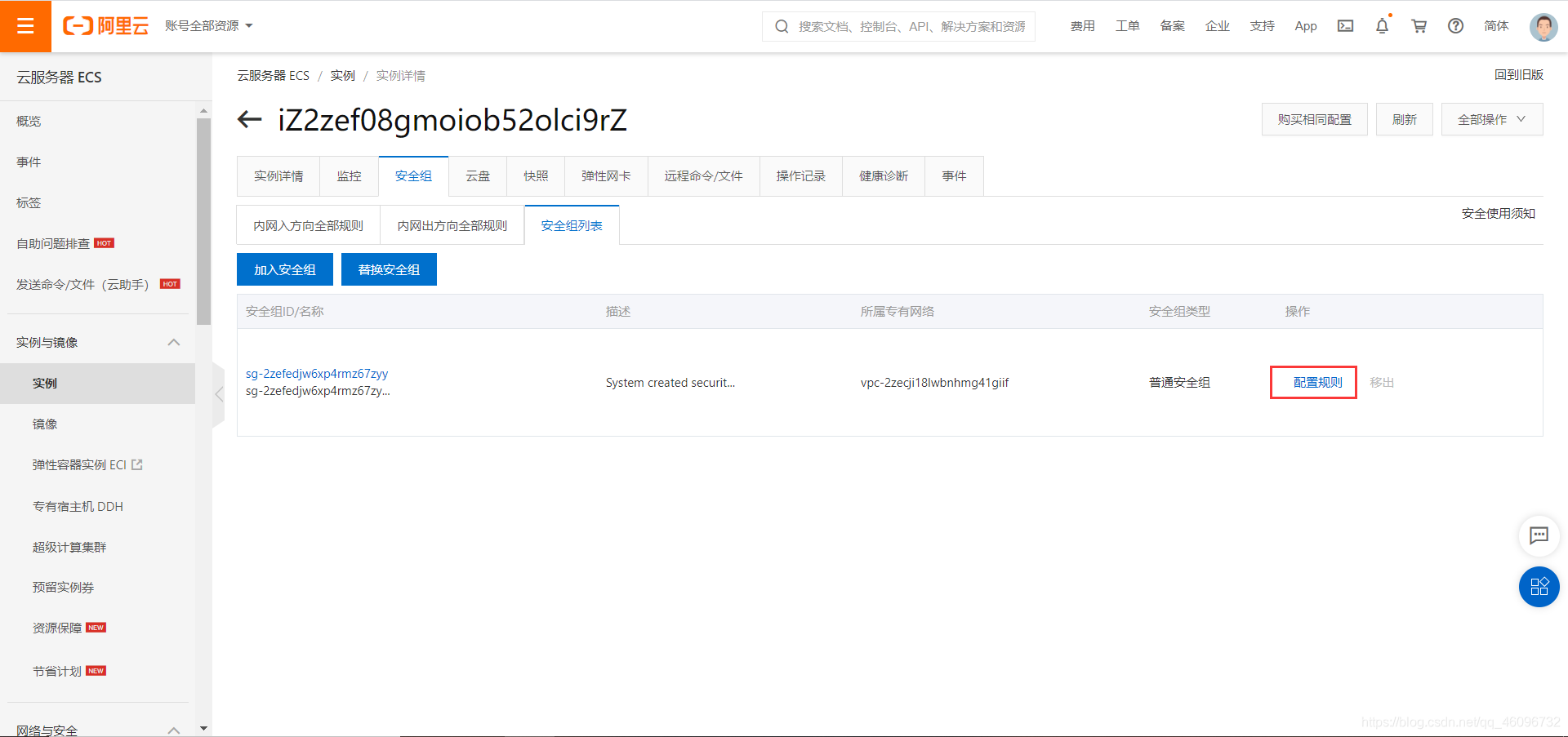The image size is (1568, 737).
Task: Open the 全部操作 dropdown
Action: pos(1491,119)
